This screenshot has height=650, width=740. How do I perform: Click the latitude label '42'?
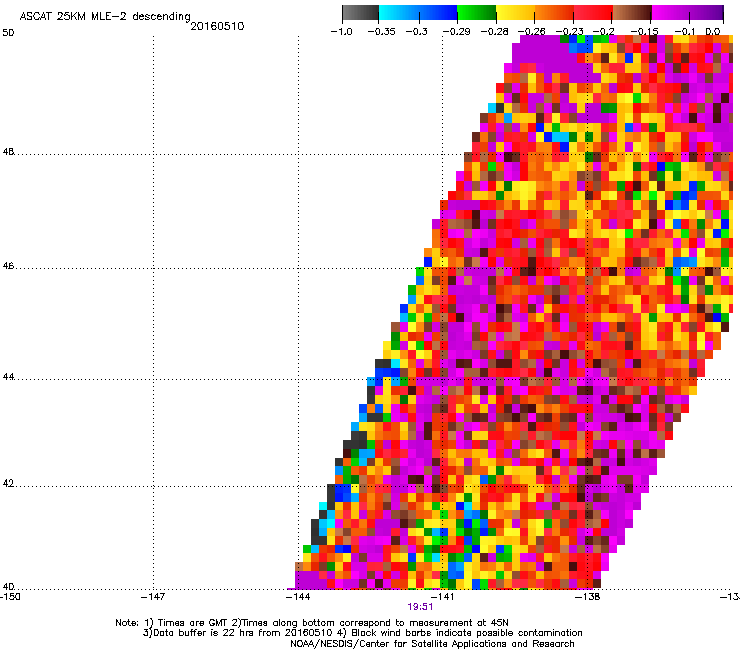[8, 484]
